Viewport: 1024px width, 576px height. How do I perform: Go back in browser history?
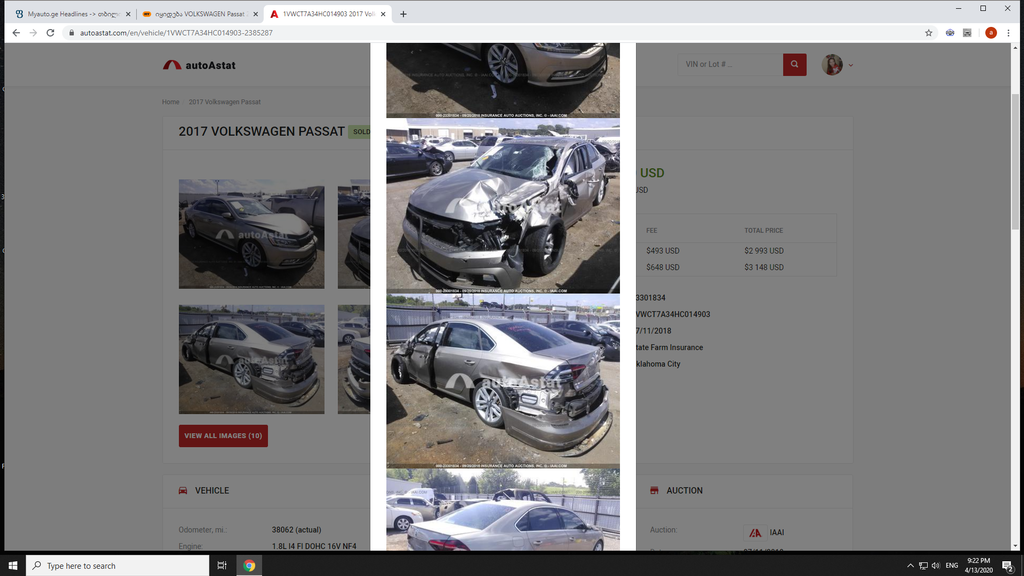[16, 33]
